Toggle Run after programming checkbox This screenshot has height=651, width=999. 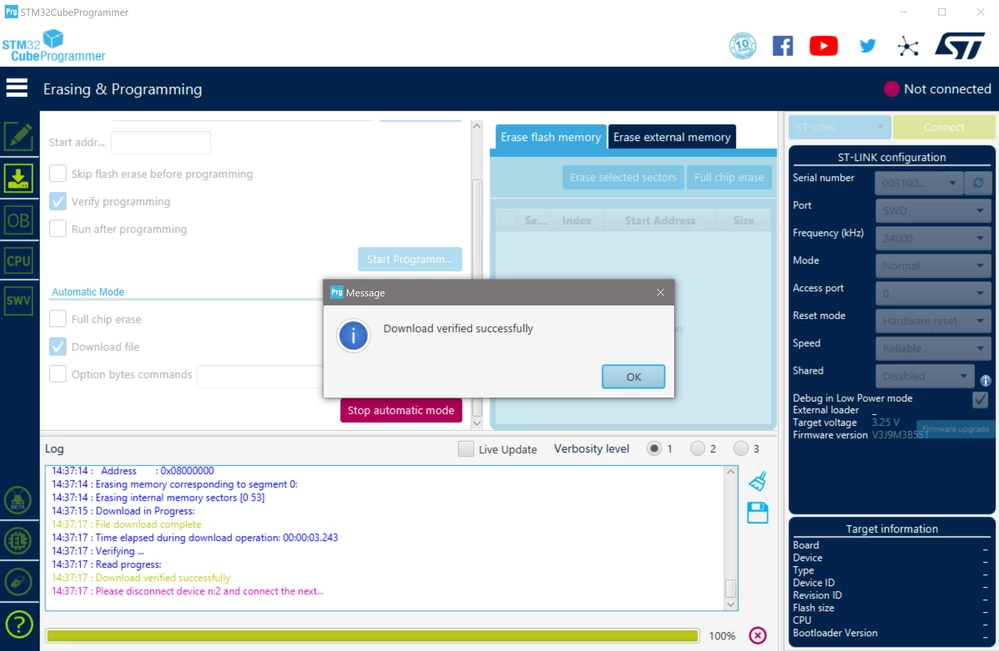58,229
